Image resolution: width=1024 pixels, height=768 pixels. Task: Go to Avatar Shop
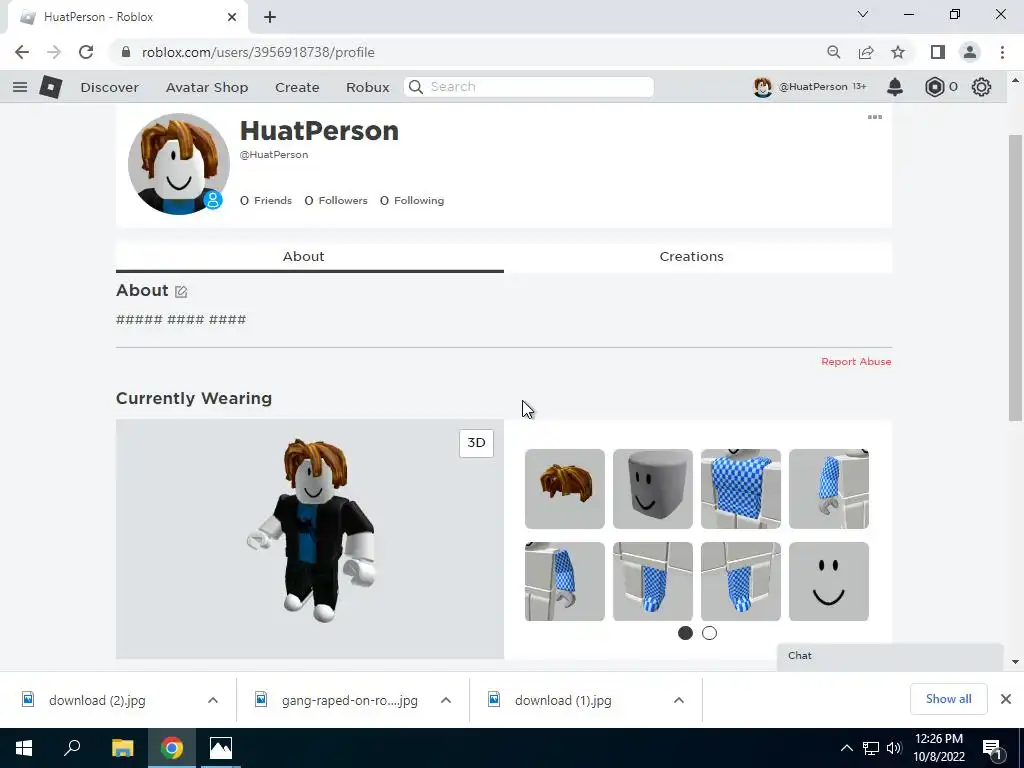[207, 88]
